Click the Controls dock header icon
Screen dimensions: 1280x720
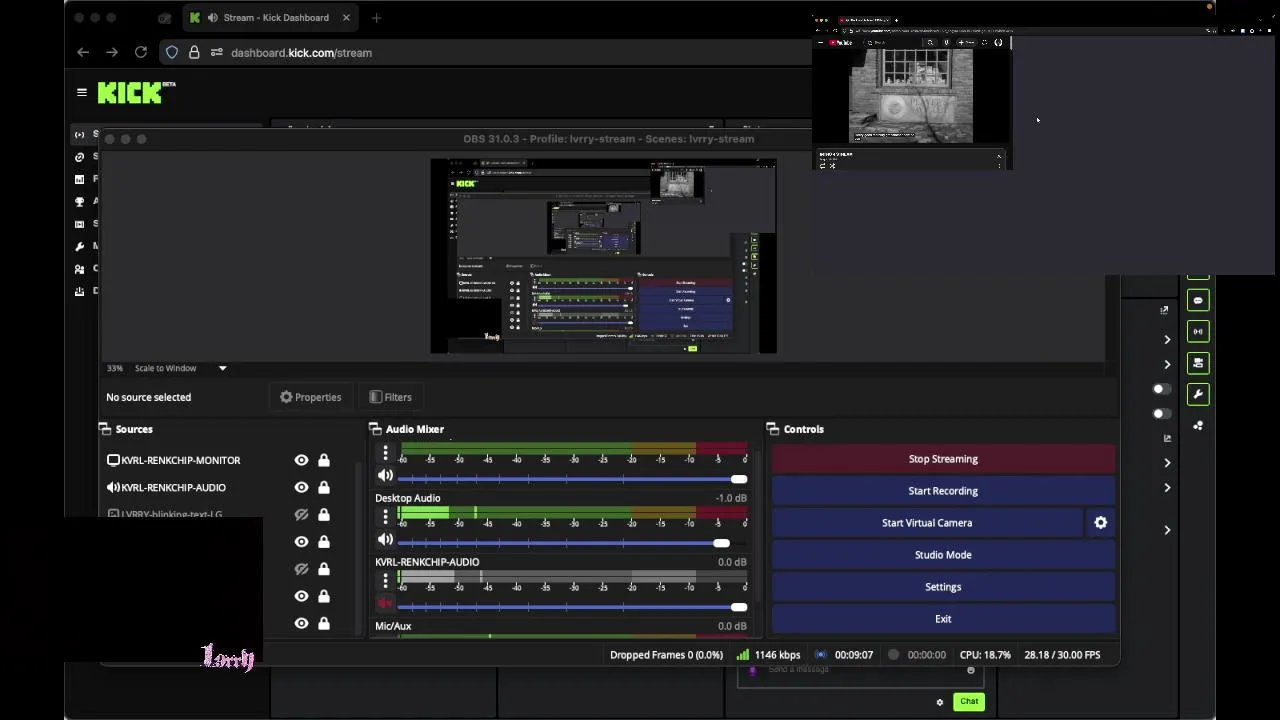(x=773, y=429)
